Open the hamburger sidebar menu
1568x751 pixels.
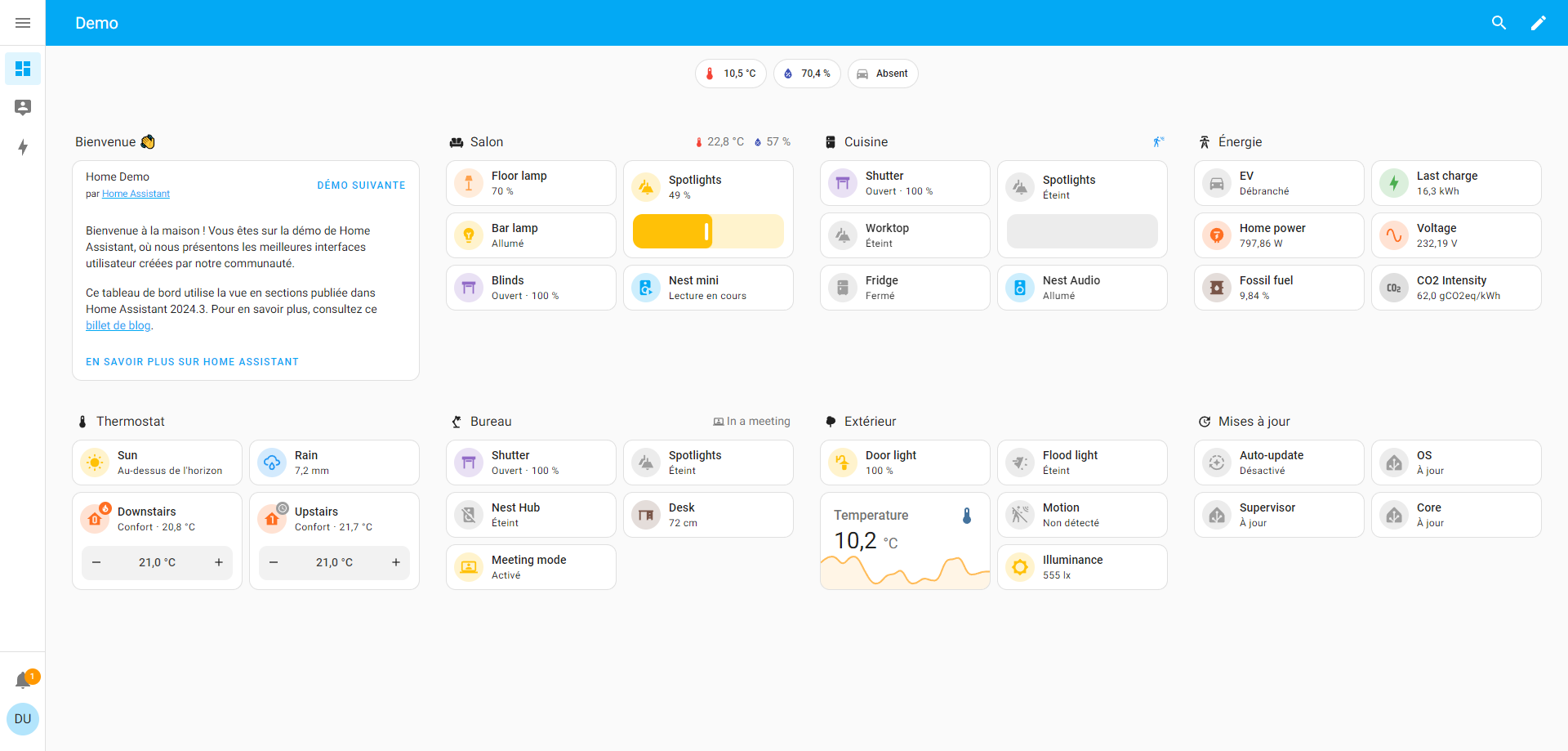(x=23, y=23)
